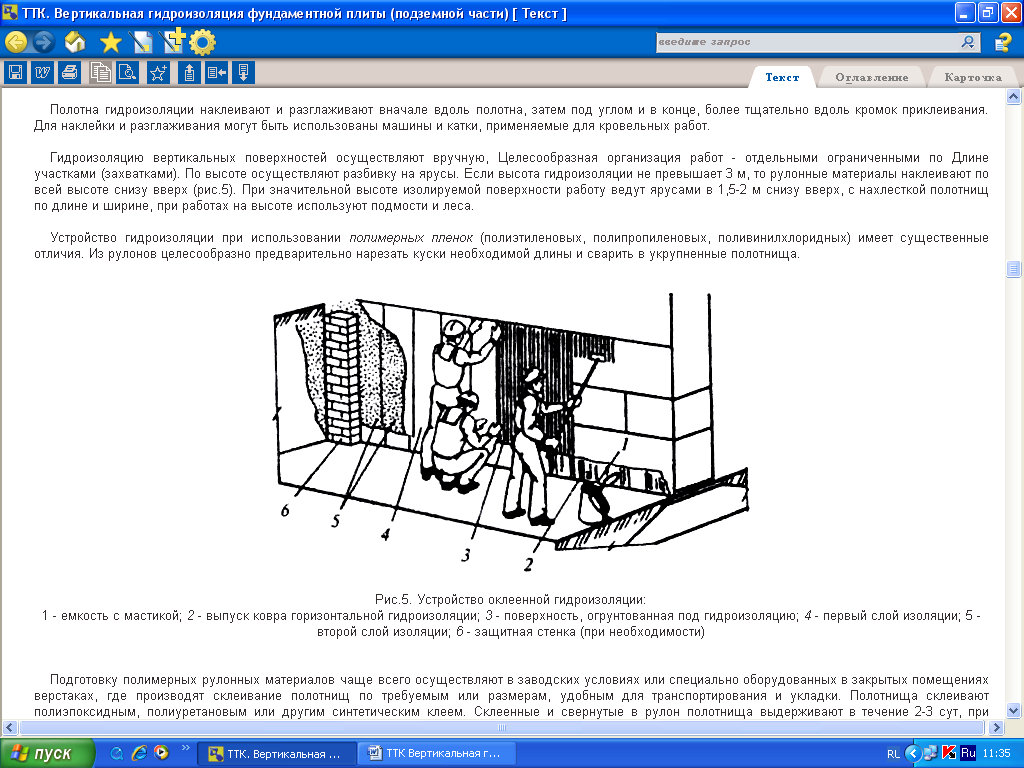This screenshot has height=768, width=1024.
Task: Toggle the side panel arrow-left icon
Action: point(216,72)
